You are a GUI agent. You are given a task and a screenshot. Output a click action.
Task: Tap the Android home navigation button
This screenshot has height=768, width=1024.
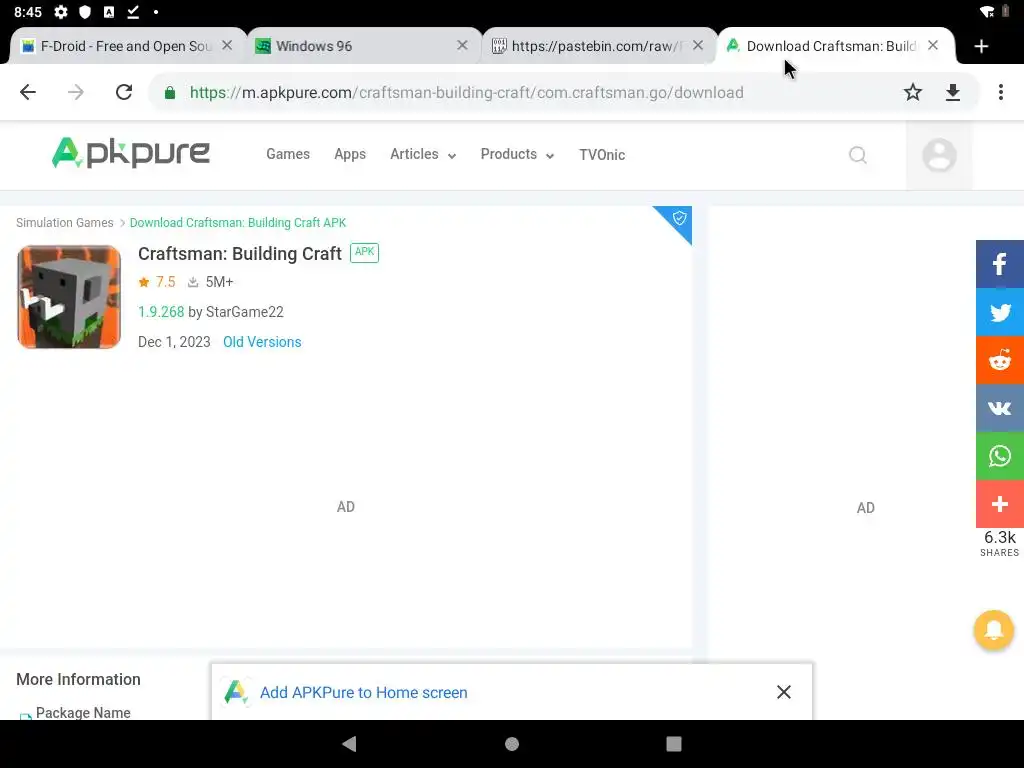point(512,744)
